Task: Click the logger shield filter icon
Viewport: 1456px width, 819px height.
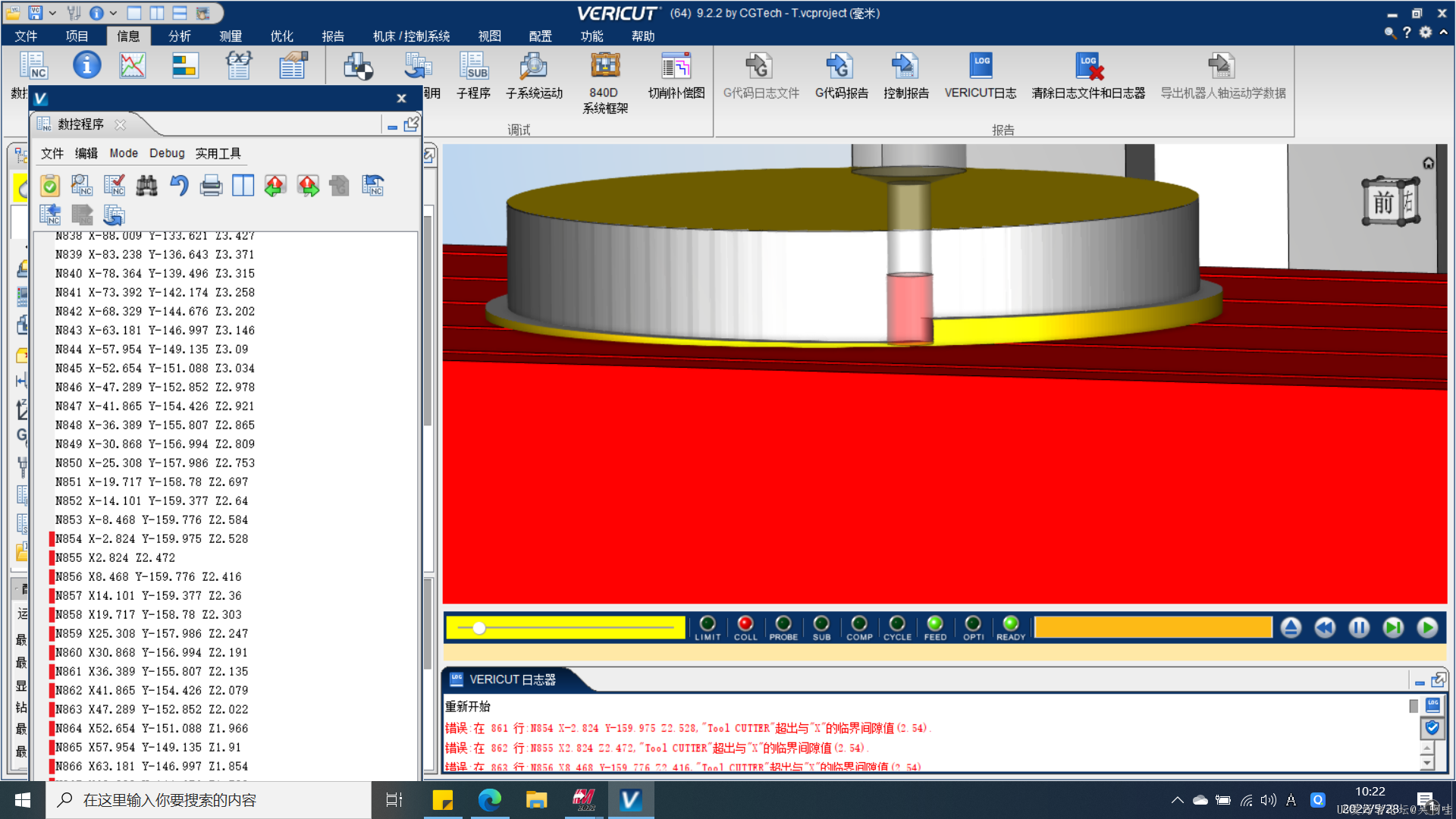Action: 1432,728
